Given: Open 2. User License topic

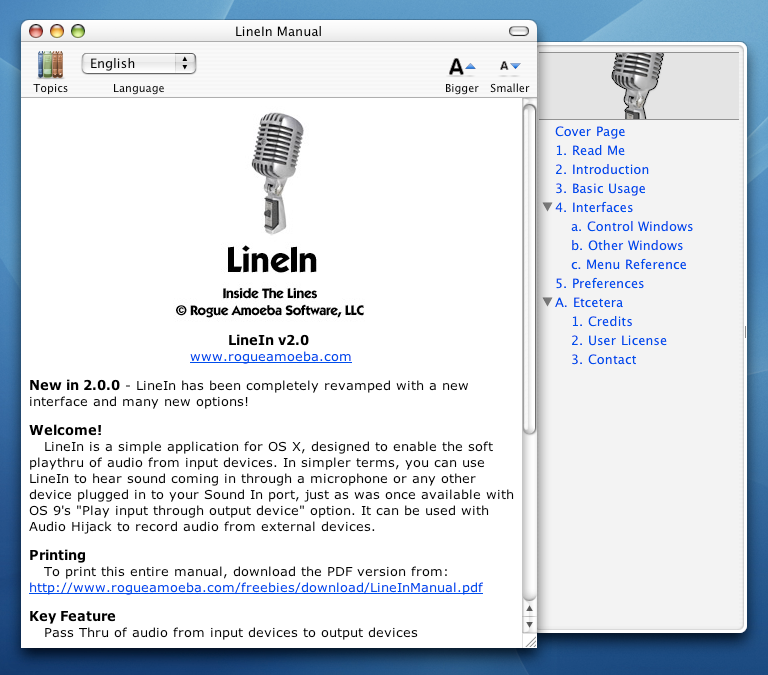Looking at the screenshot, I should coord(619,340).
